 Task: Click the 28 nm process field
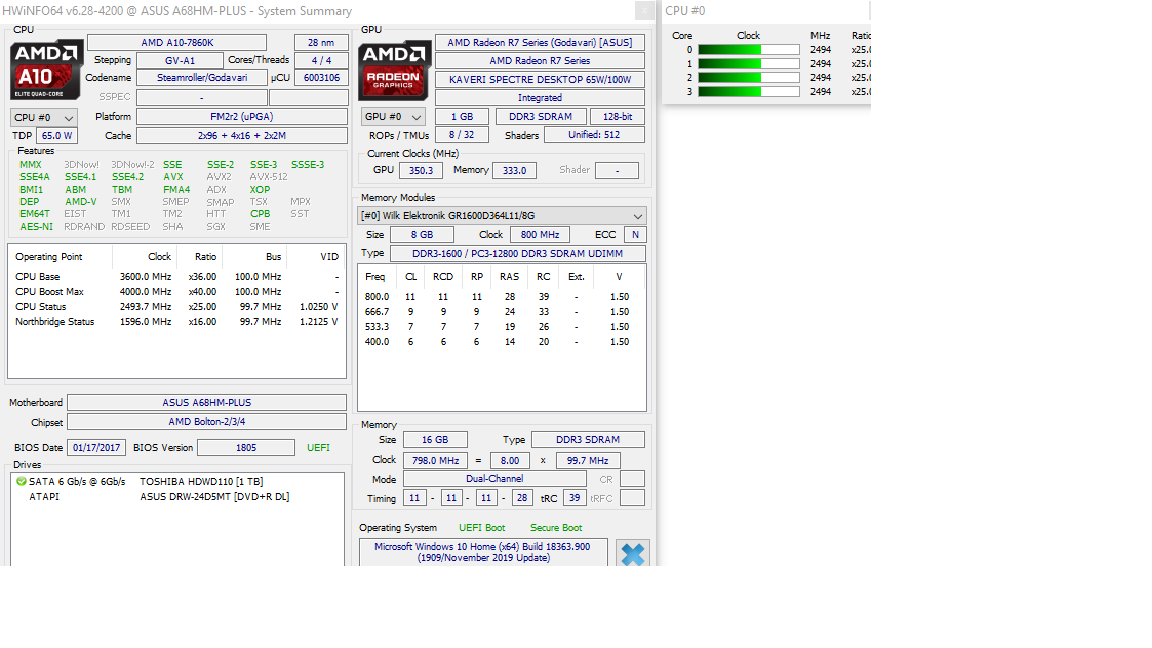[321, 43]
